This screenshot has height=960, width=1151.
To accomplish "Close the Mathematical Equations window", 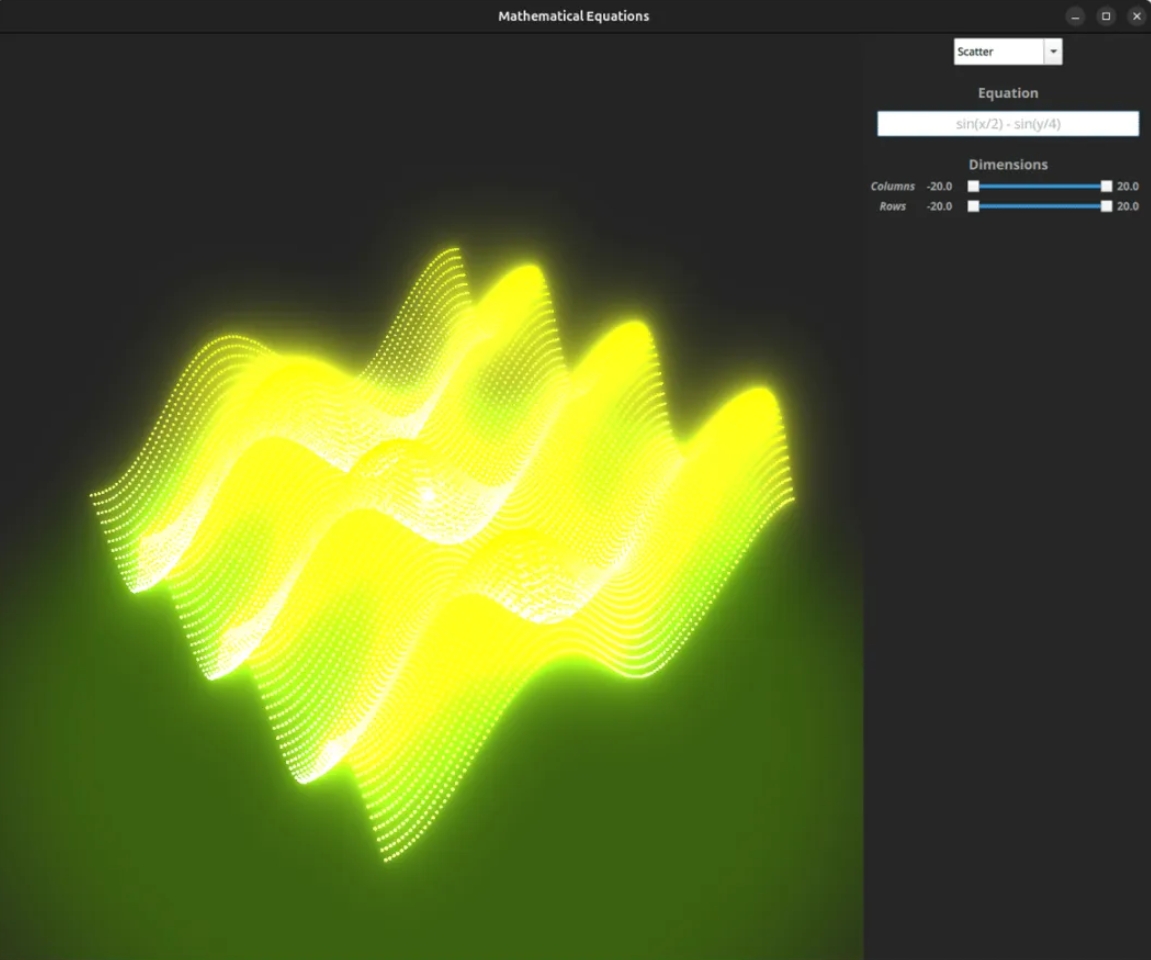I will pos(1136,16).
